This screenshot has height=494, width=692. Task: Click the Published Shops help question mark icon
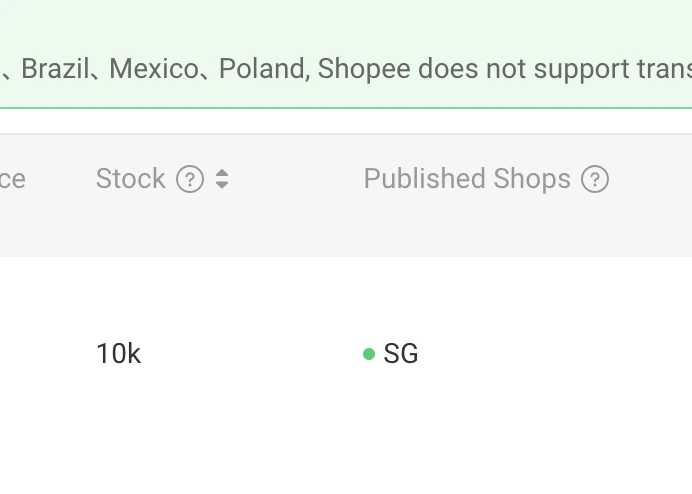(x=595, y=179)
